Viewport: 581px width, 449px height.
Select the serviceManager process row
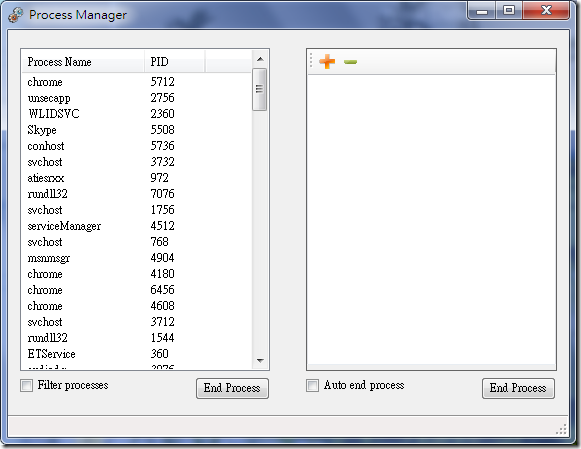click(x=137, y=226)
